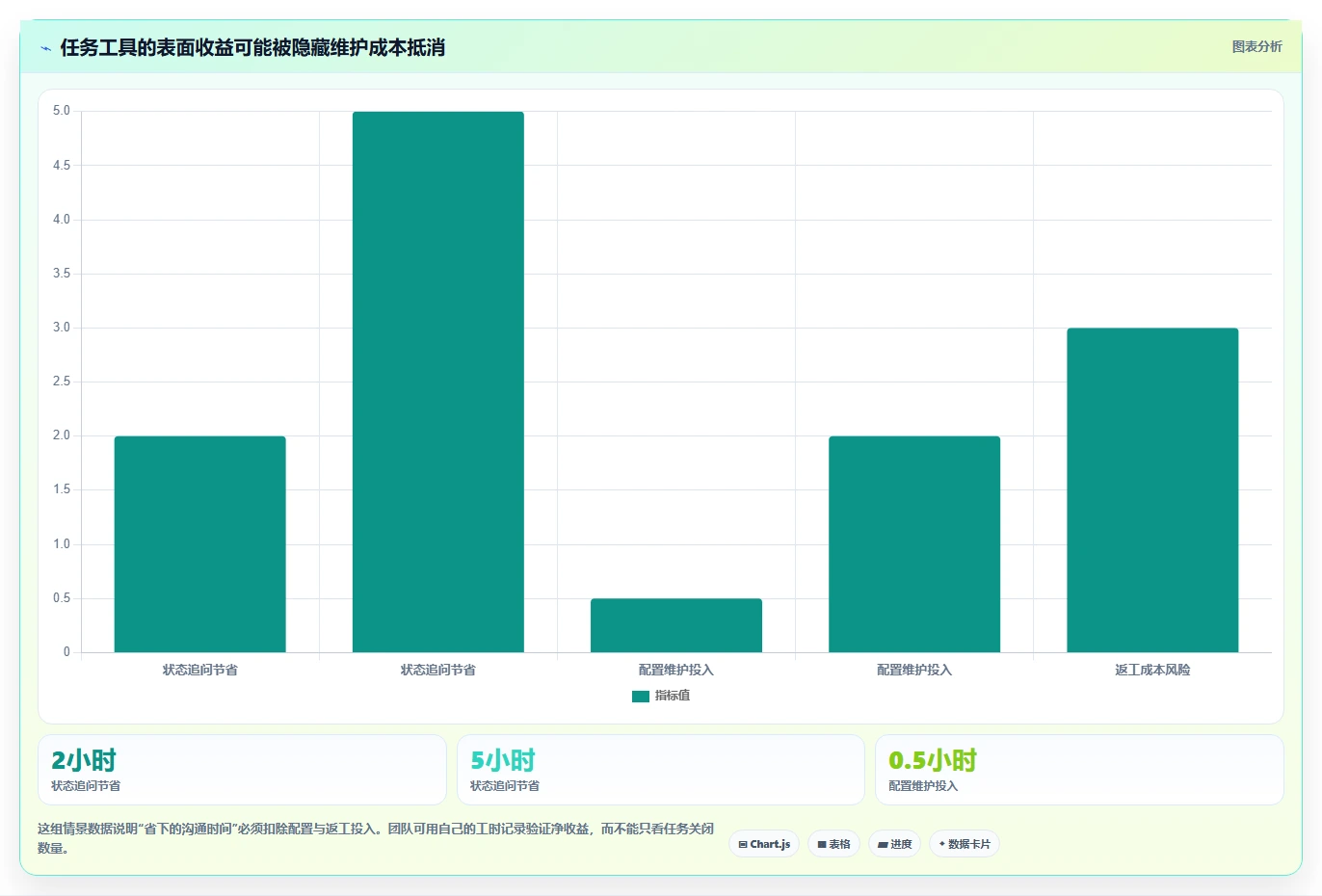This screenshot has height=896, width=1322.
Task: Select the 进度 tag chip
Action: (x=894, y=844)
